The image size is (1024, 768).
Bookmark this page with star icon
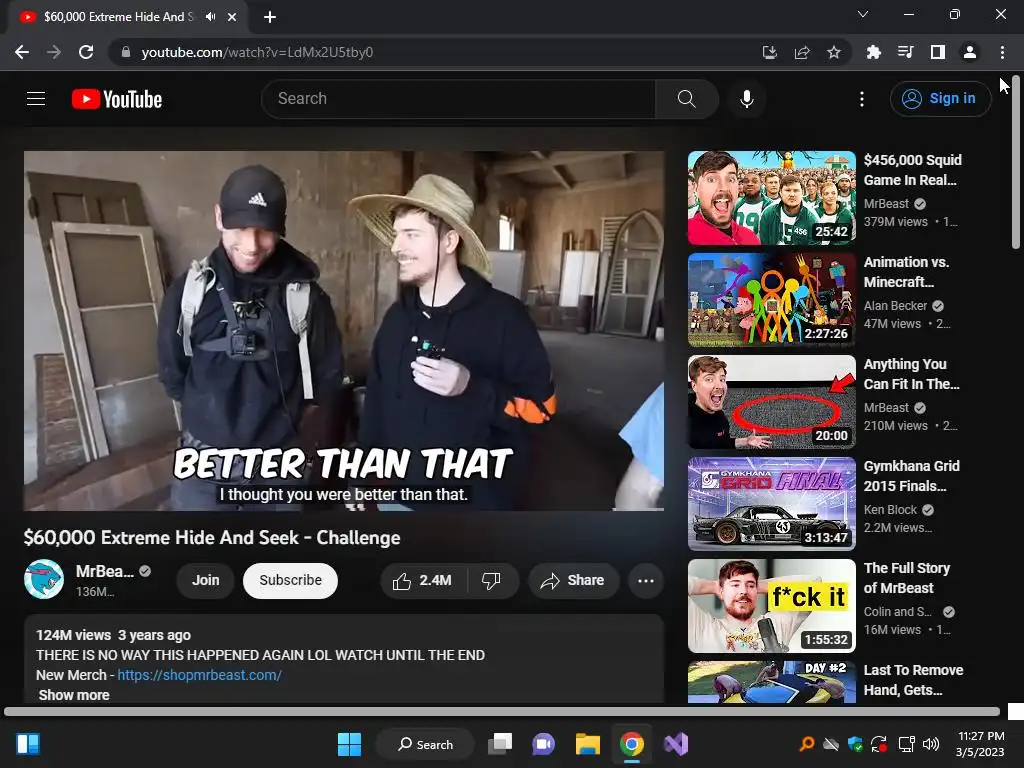(x=833, y=52)
